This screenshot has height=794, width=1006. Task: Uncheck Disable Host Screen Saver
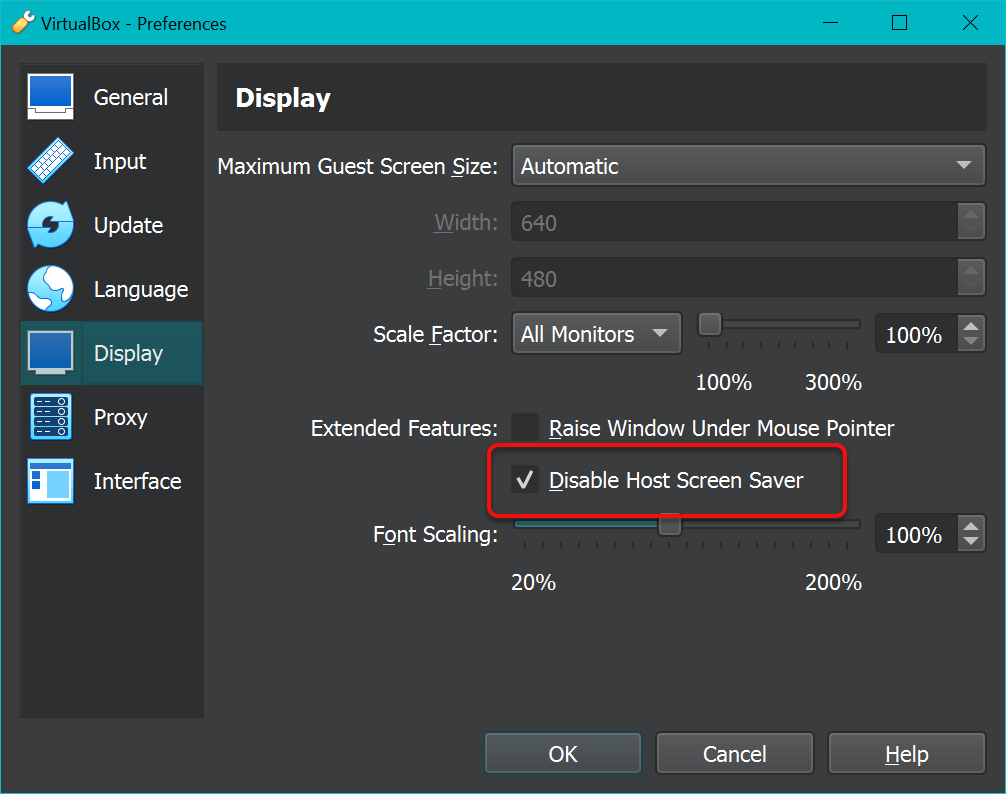[x=526, y=480]
